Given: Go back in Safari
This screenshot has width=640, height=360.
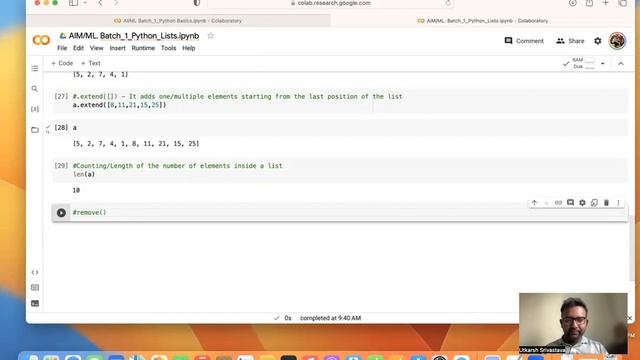Looking at the screenshot, I should point(100,3).
